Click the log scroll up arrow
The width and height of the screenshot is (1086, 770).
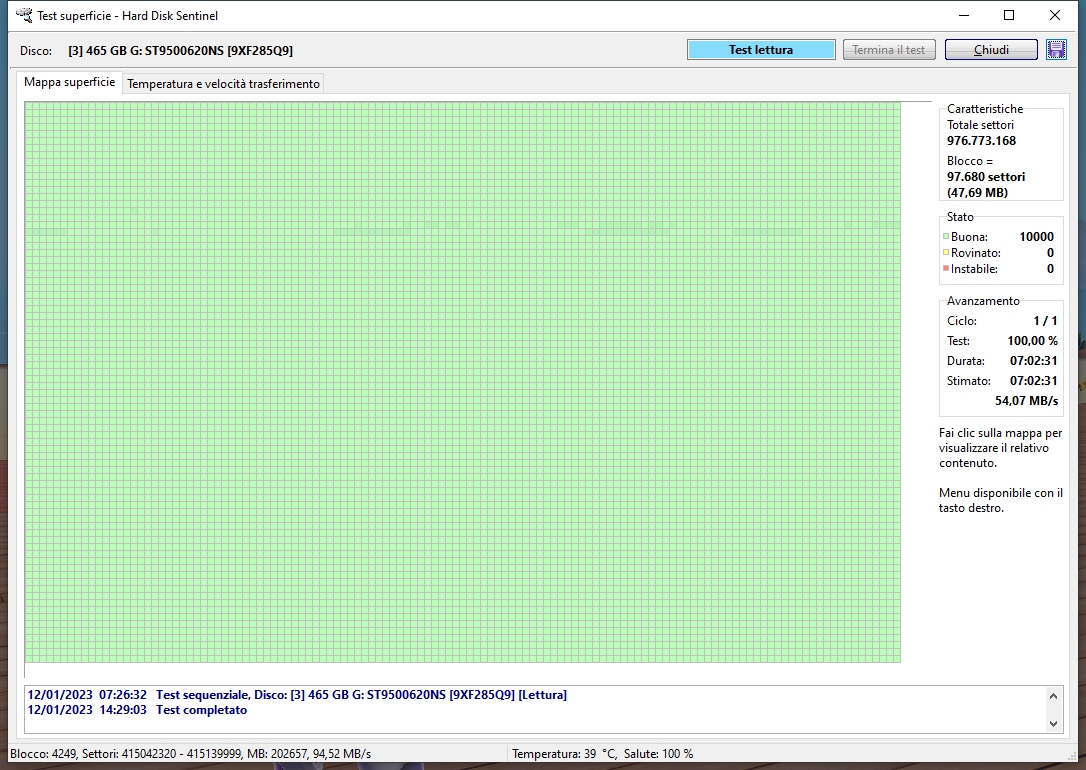(1053, 696)
